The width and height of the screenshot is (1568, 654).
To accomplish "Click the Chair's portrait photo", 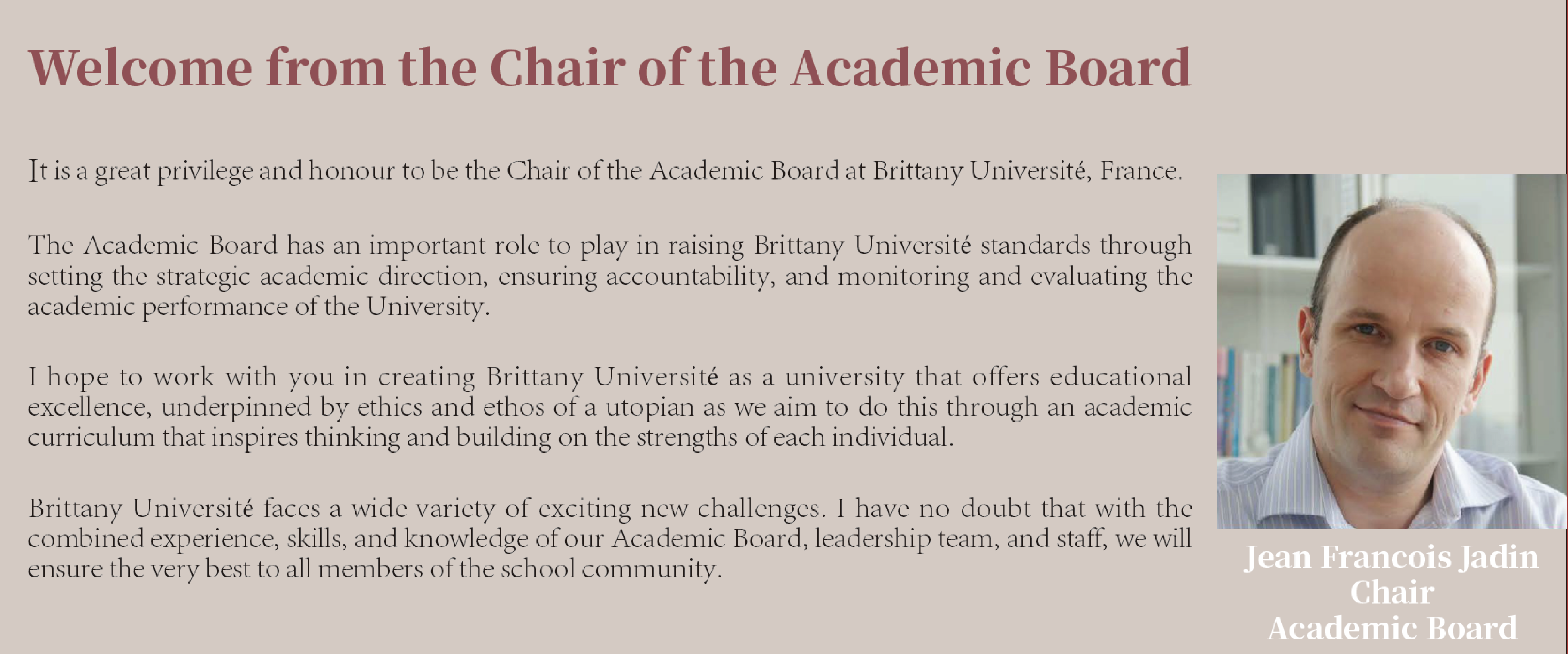I will point(1391,351).
